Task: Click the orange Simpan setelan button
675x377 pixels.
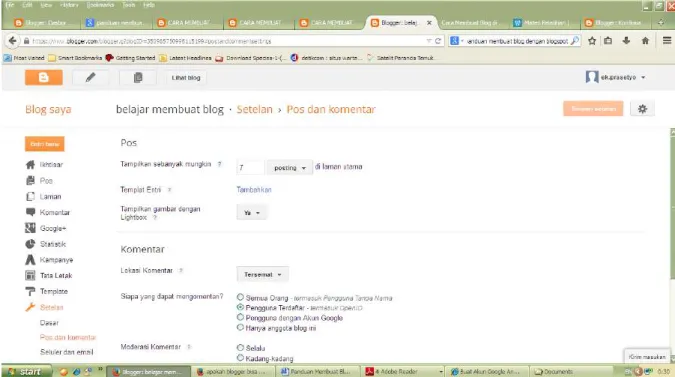Action: point(593,109)
